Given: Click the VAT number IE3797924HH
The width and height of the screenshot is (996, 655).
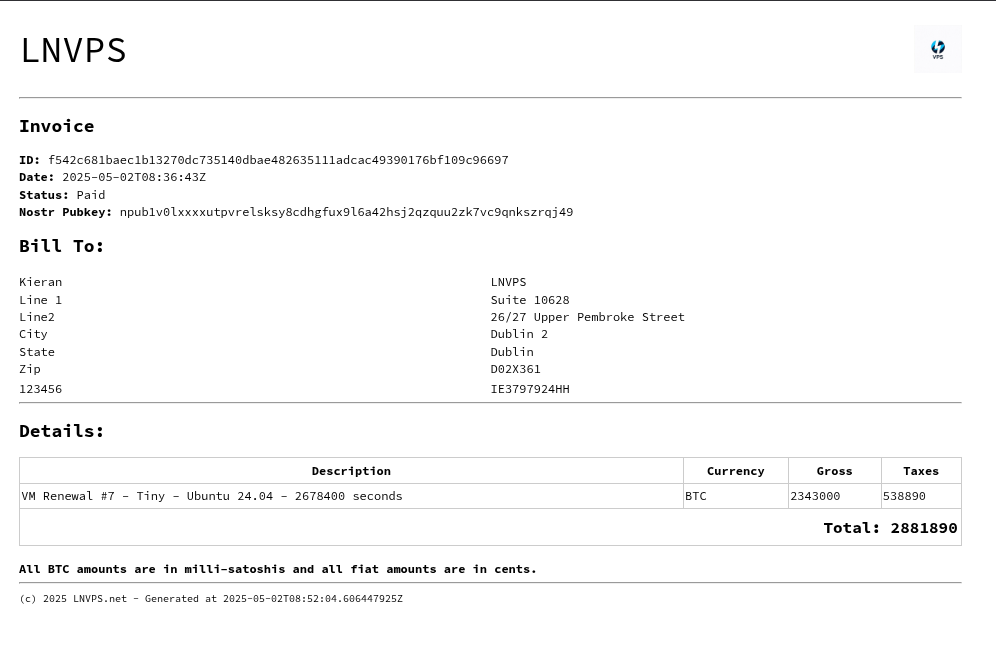Looking at the screenshot, I should (530, 389).
